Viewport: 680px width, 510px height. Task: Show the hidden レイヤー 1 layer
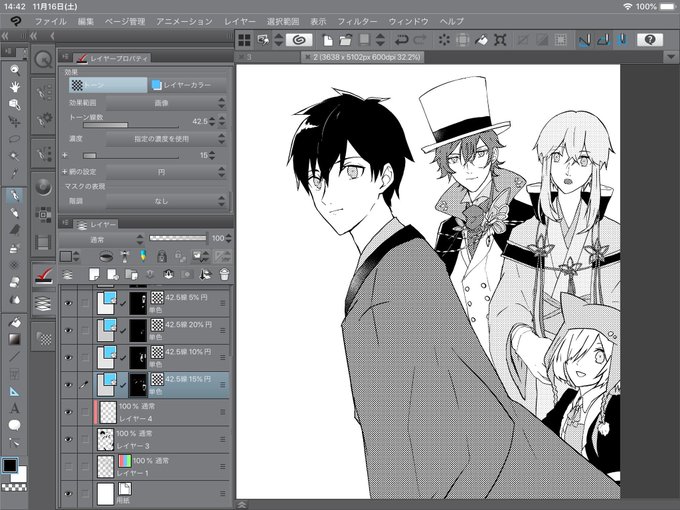(x=68, y=467)
